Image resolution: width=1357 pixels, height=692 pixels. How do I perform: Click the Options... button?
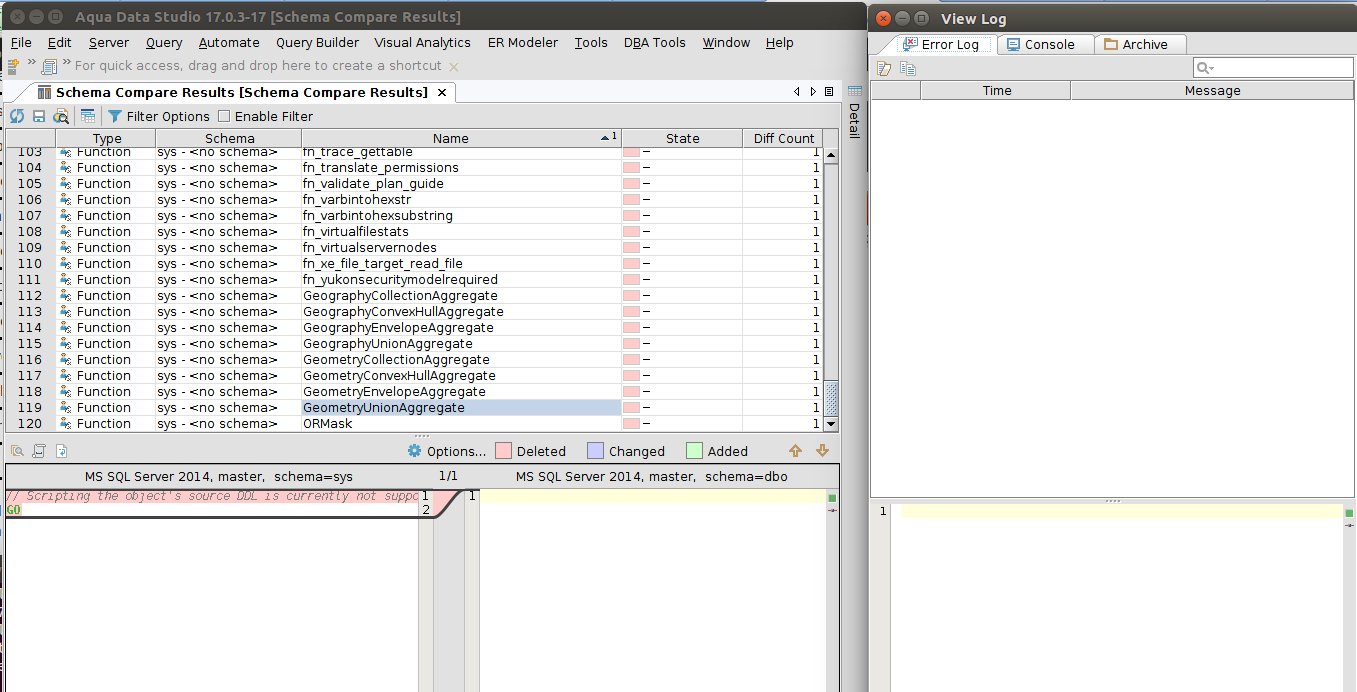pos(447,451)
